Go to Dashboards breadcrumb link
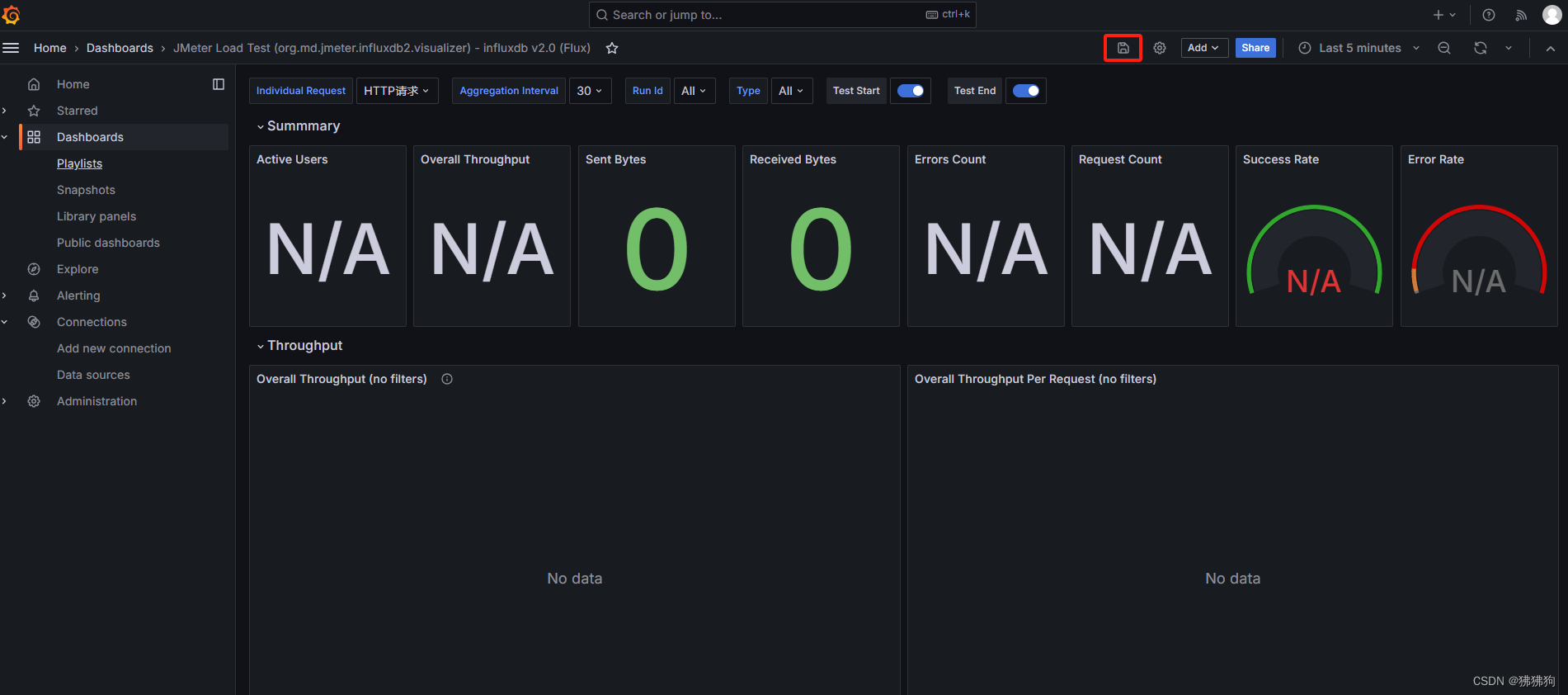Image resolution: width=1568 pixels, height=695 pixels. pos(120,48)
